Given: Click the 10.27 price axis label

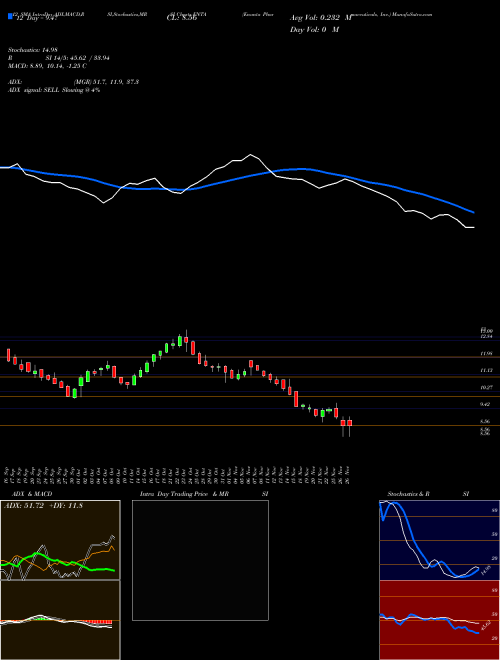Looking at the screenshot, I should (487, 387).
